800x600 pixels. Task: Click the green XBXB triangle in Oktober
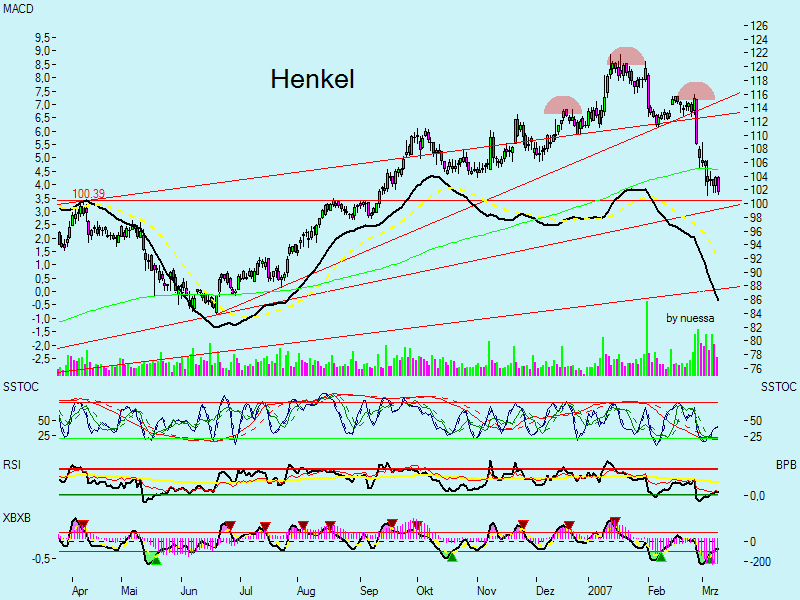pyautogui.click(x=452, y=557)
